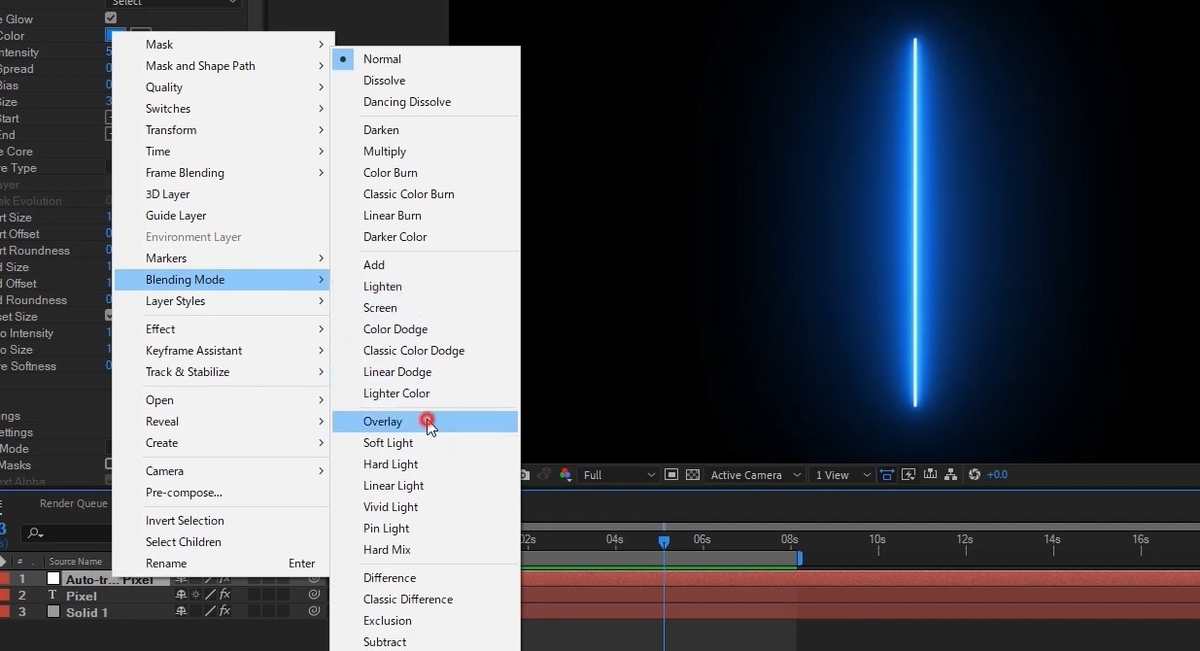Toggle the transparency grid in viewer
Screen dimensions: 1200x651
(x=692, y=475)
